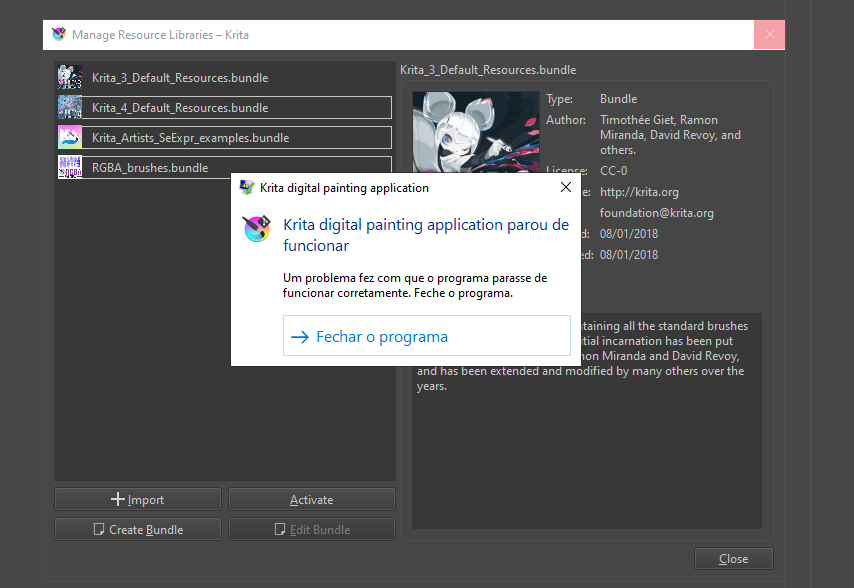Click the second 08/01/2018 date value
The width and height of the screenshot is (854, 588).
coord(629,255)
